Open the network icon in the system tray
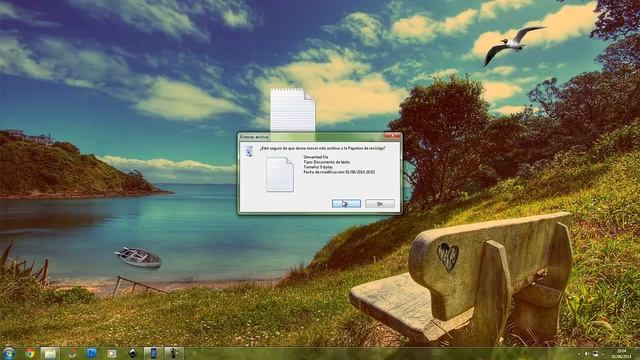This screenshot has width=640, height=360. (595, 354)
